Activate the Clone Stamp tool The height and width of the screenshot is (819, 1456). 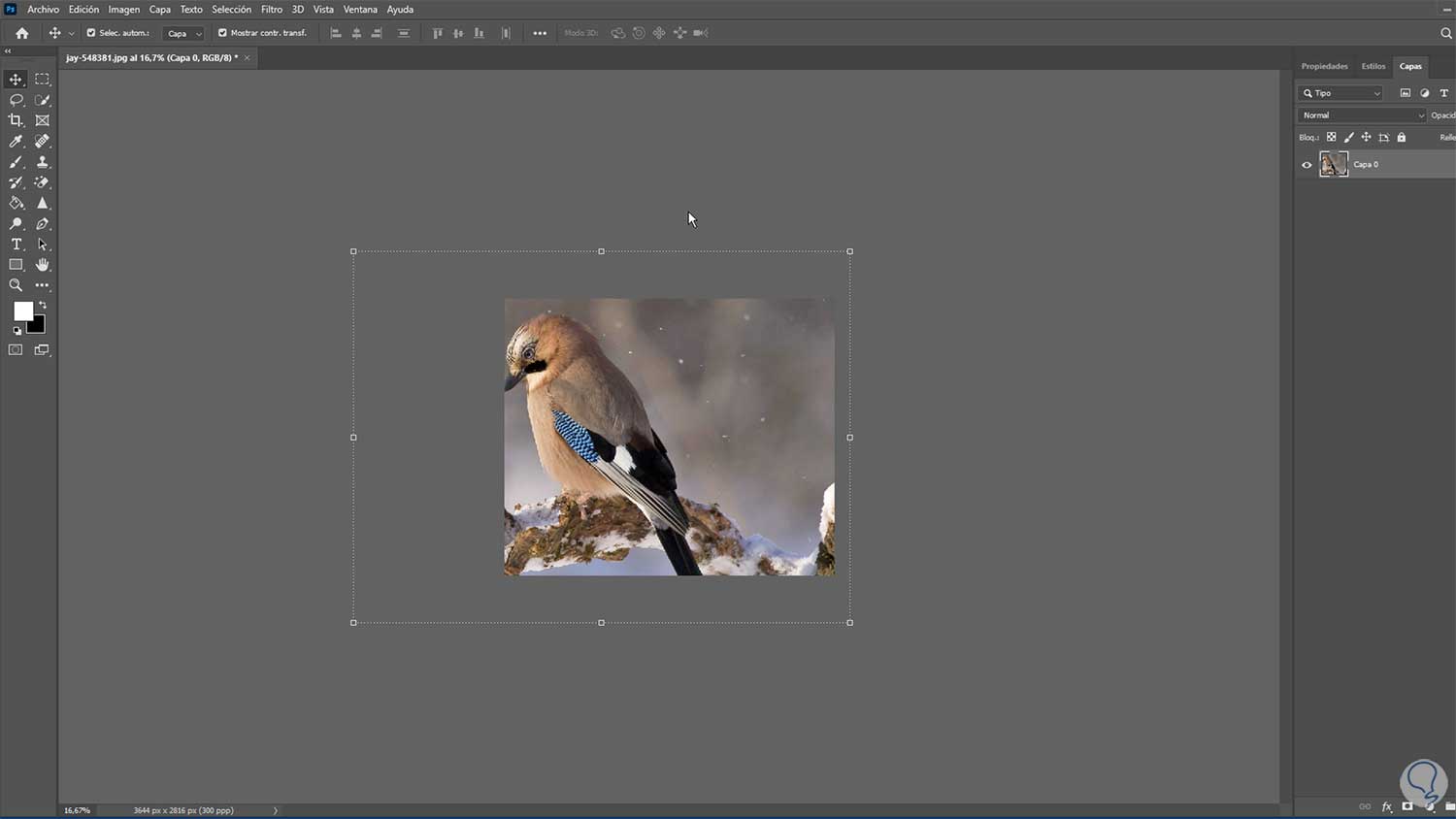coord(42,162)
